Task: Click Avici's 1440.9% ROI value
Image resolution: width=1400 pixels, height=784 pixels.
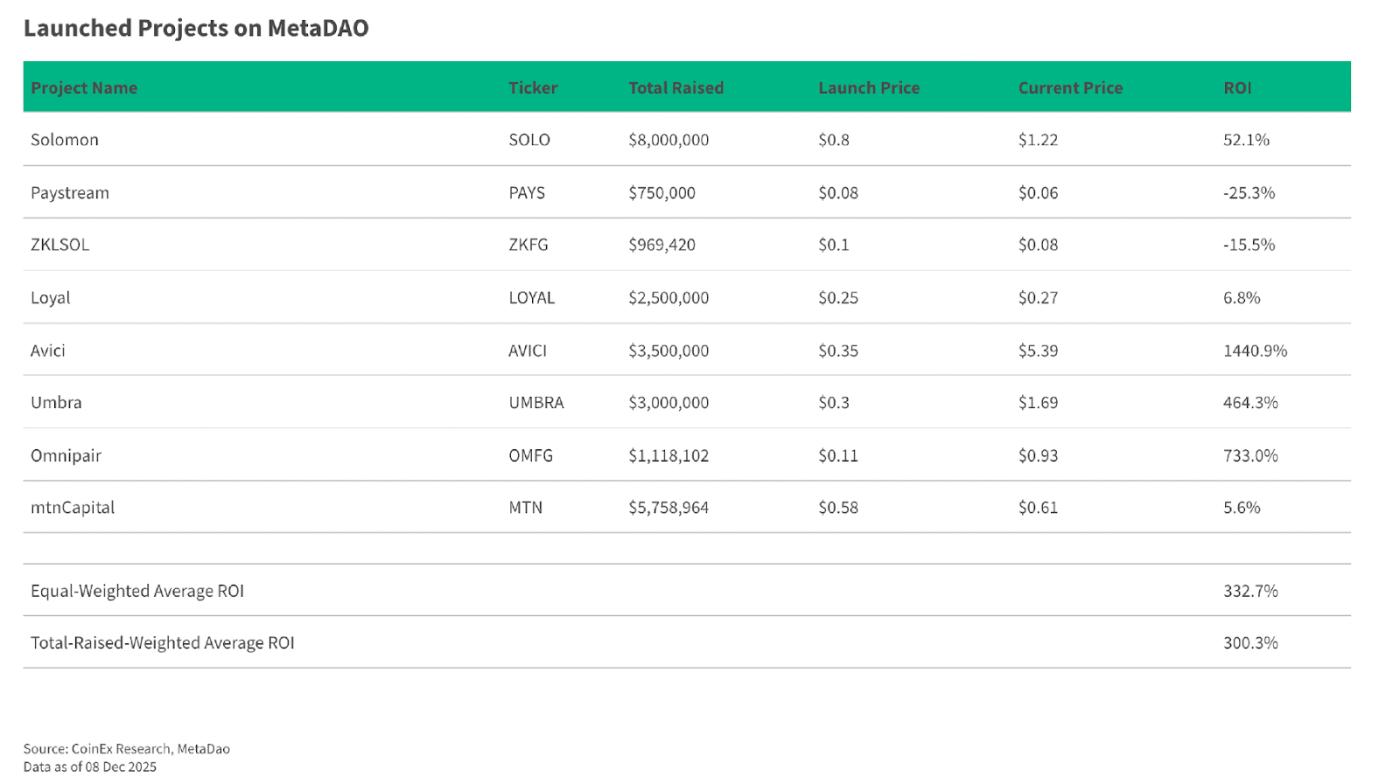Action: tap(1255, 351)
